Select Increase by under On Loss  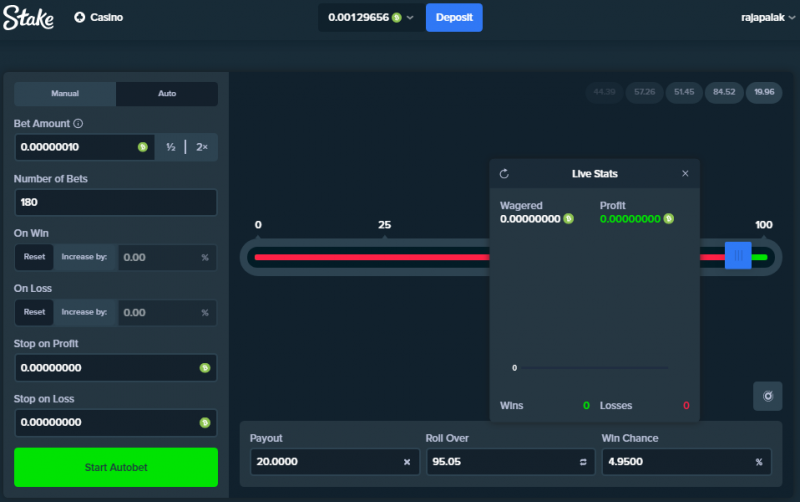[84, 312]
